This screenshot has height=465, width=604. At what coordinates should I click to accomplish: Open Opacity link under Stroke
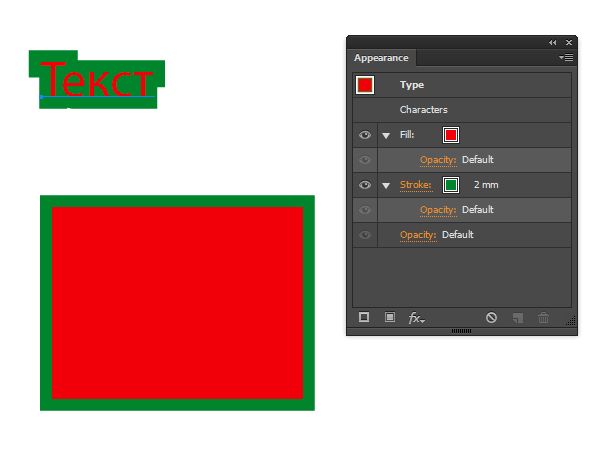[438, 210]
